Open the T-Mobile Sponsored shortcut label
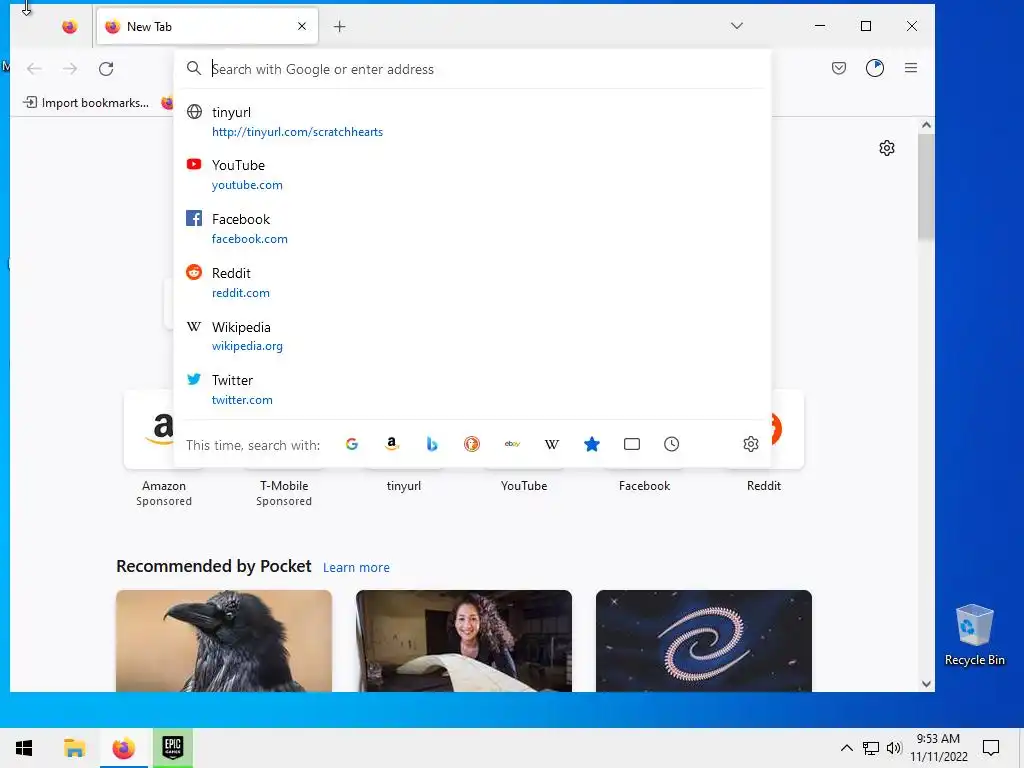The height and width of the screenshot is (768, 1024). point(284,493)
